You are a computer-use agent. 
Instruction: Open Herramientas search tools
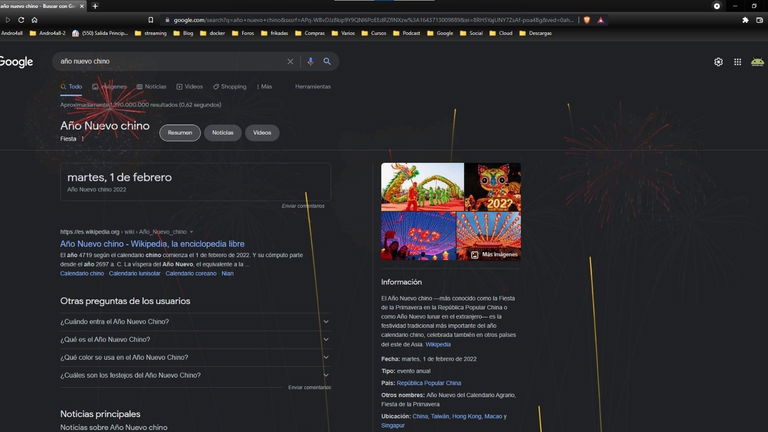click(312, 87)
